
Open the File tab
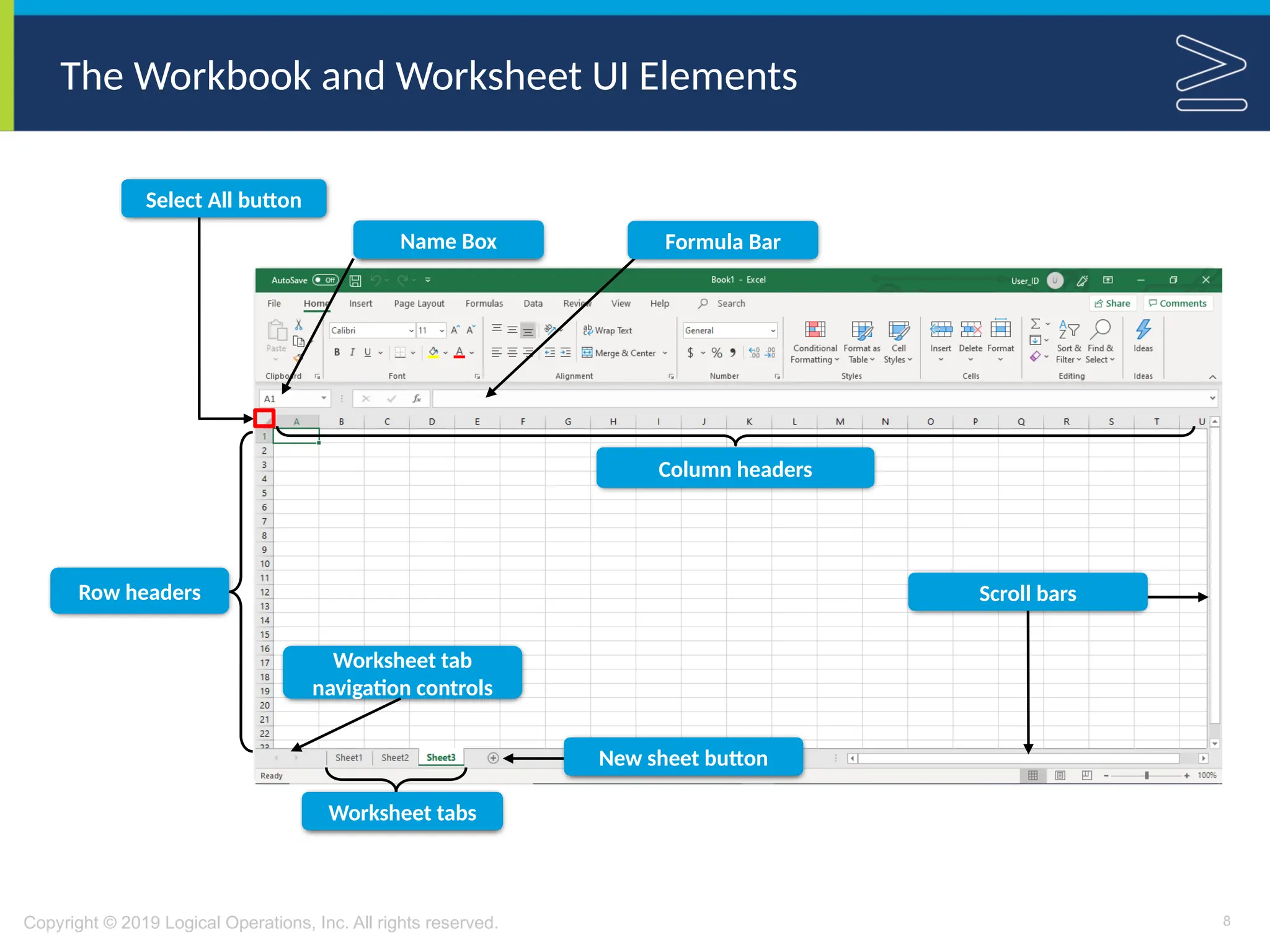click(274, 304)
